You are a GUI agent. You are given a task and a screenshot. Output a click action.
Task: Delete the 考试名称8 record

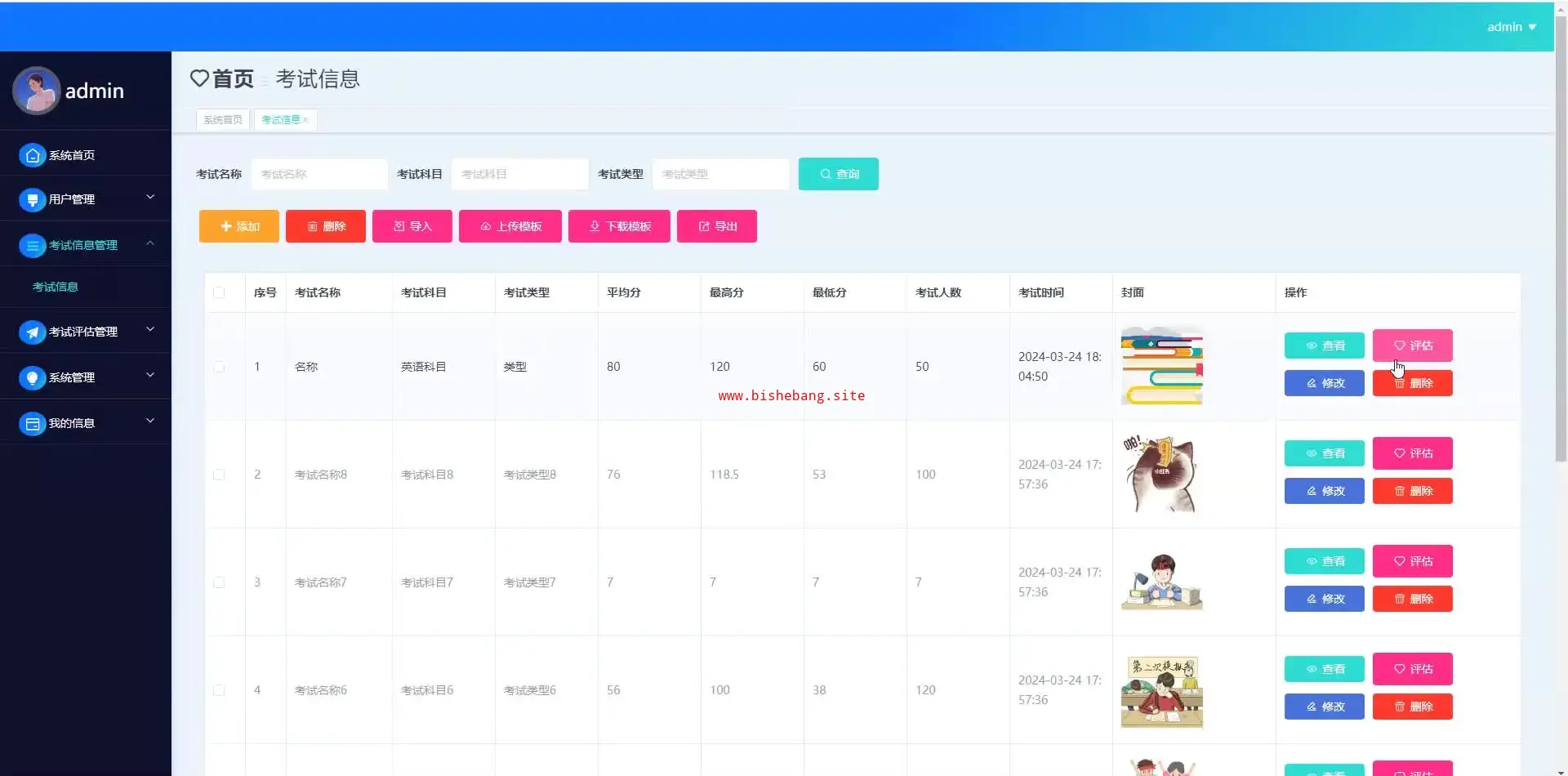pos(1413,491)
